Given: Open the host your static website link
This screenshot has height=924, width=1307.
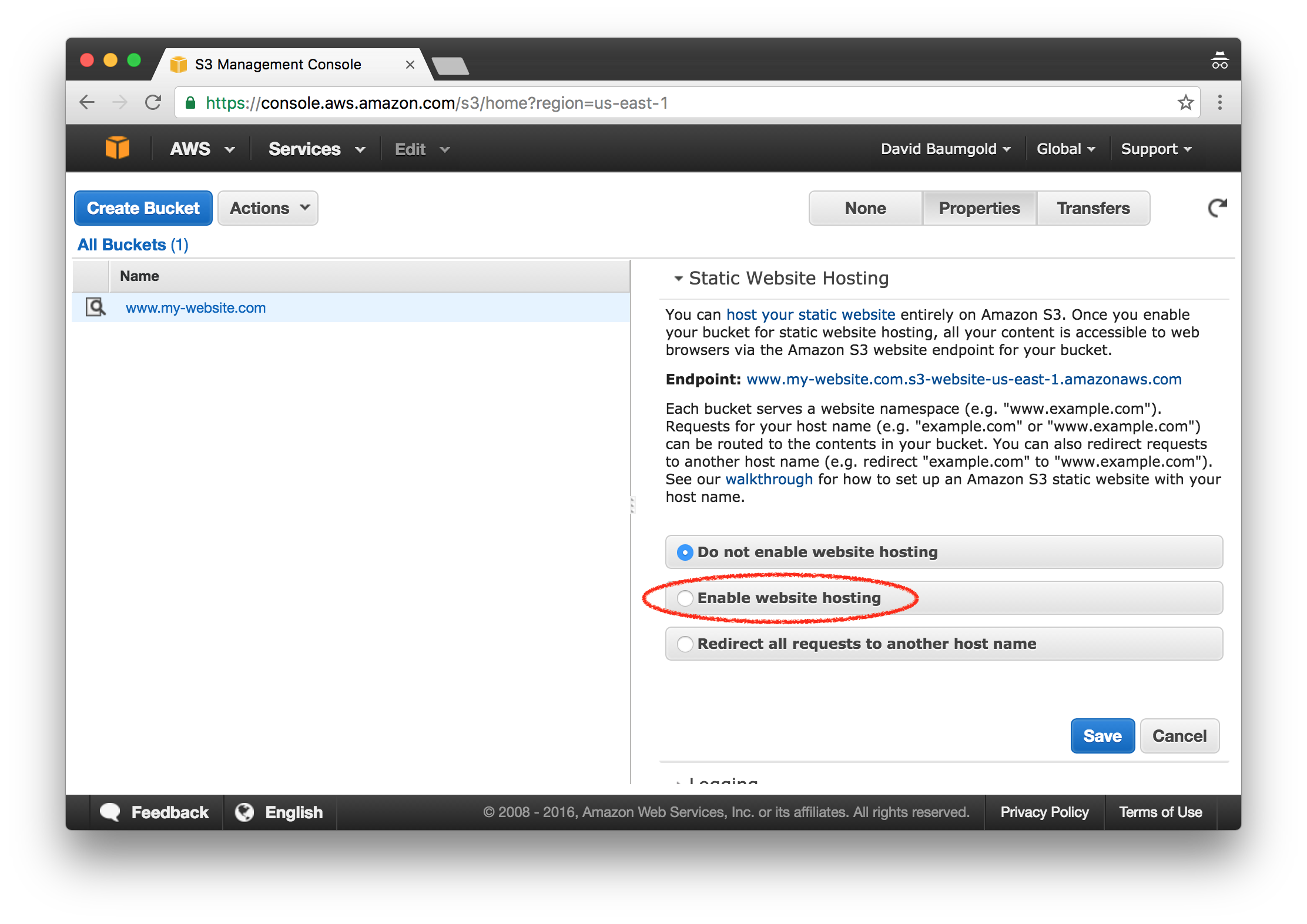Looking at the screenshot, I should (811, 314).
